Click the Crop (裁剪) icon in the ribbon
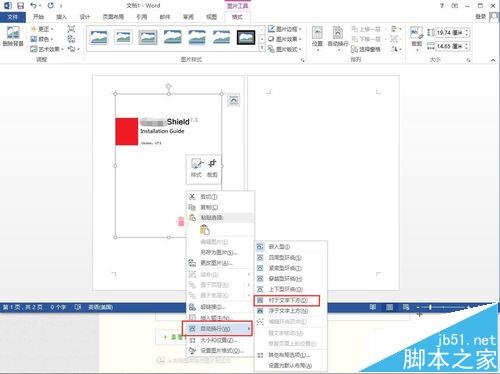 click(x=416, y=37)
